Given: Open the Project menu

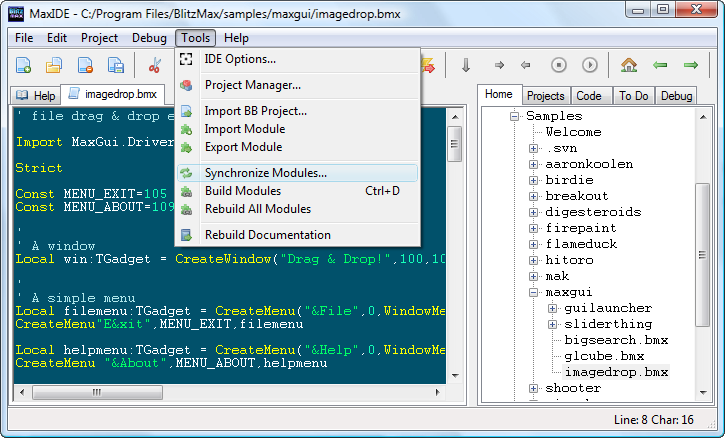Looking at the screenshot, I should pyautogui.click(x=99, y=38).
